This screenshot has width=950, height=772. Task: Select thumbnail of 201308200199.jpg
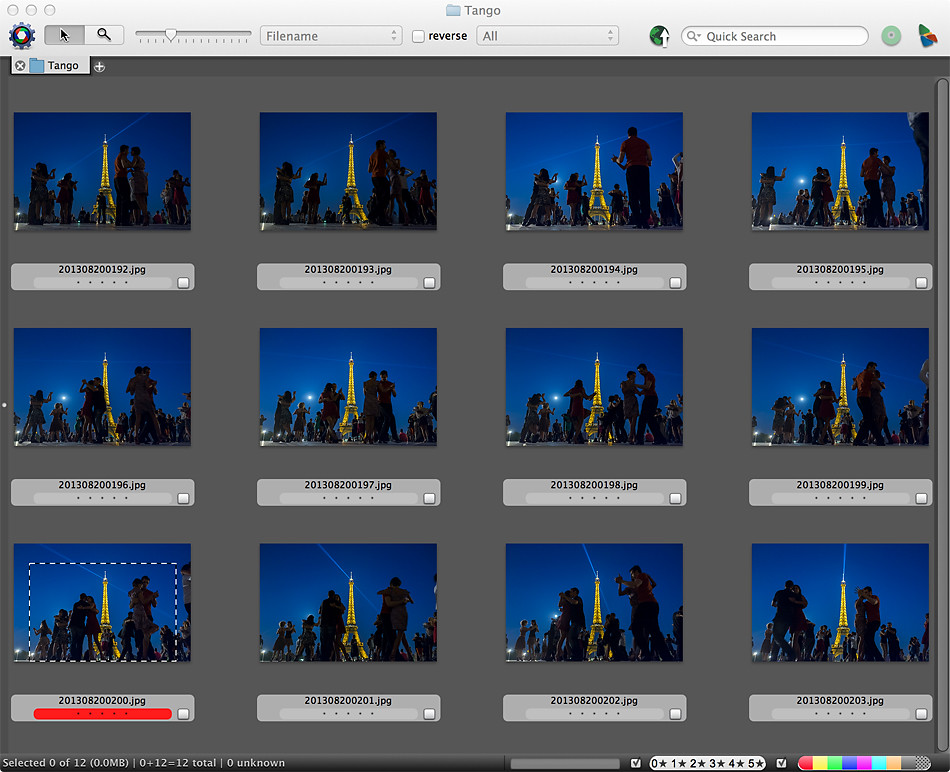pyautogui.click(x=840, y=387)
